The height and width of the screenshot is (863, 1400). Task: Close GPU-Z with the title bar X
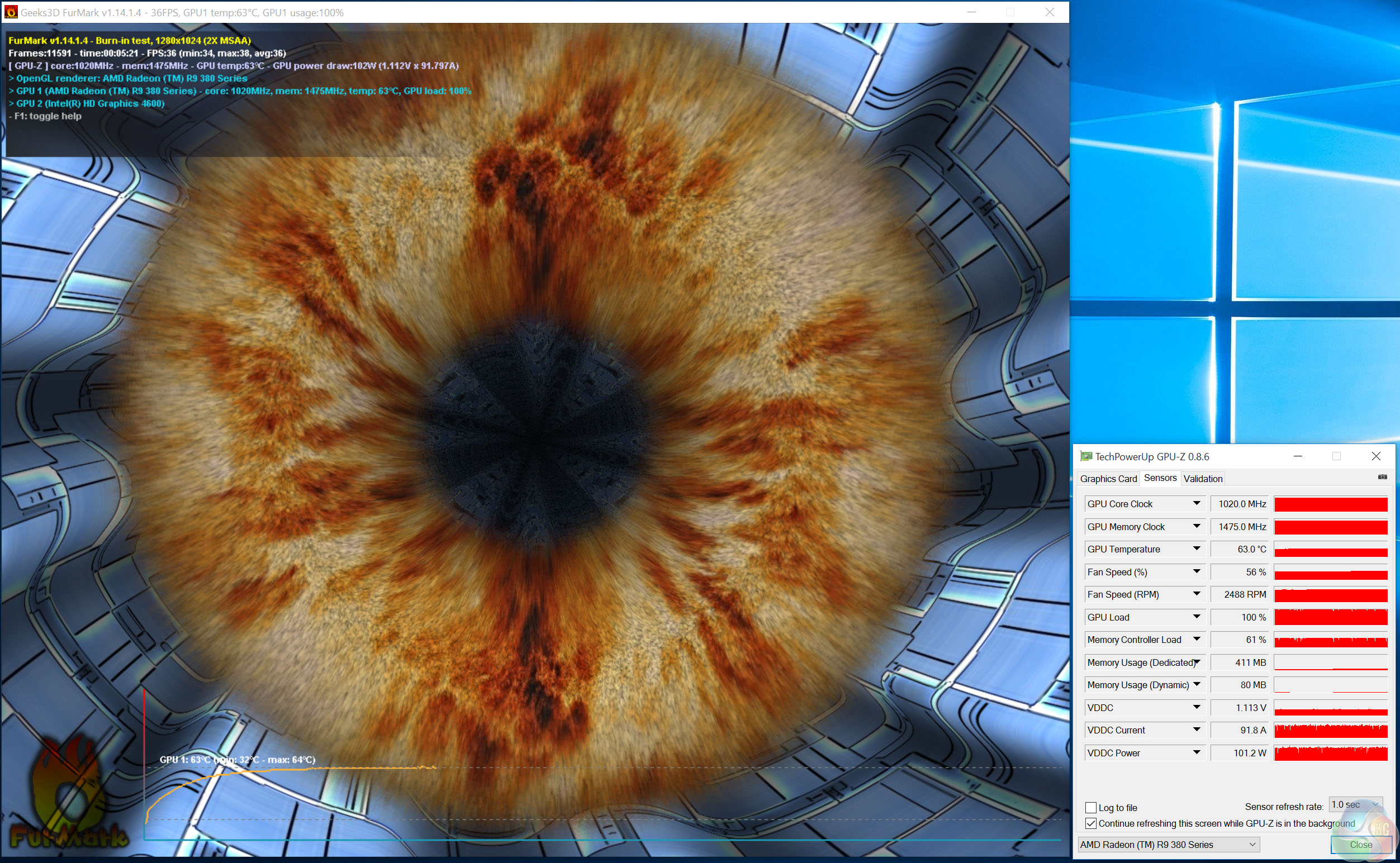(x=1376, y=456)
